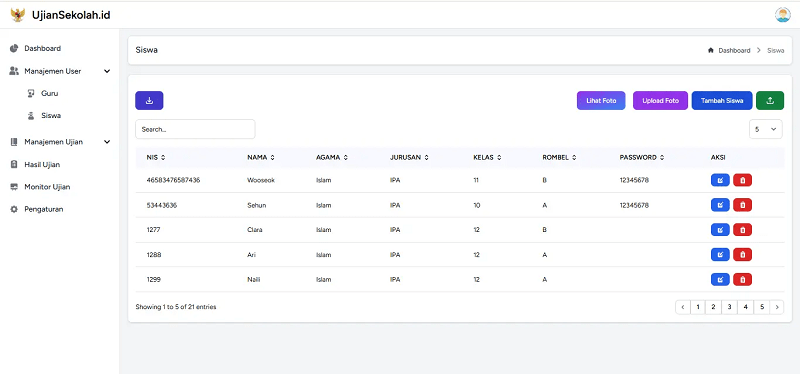Click the Garuda logo beside UjianSekolah.id
The height and width of the screenshot is (374, 800).
pos(18,15)
